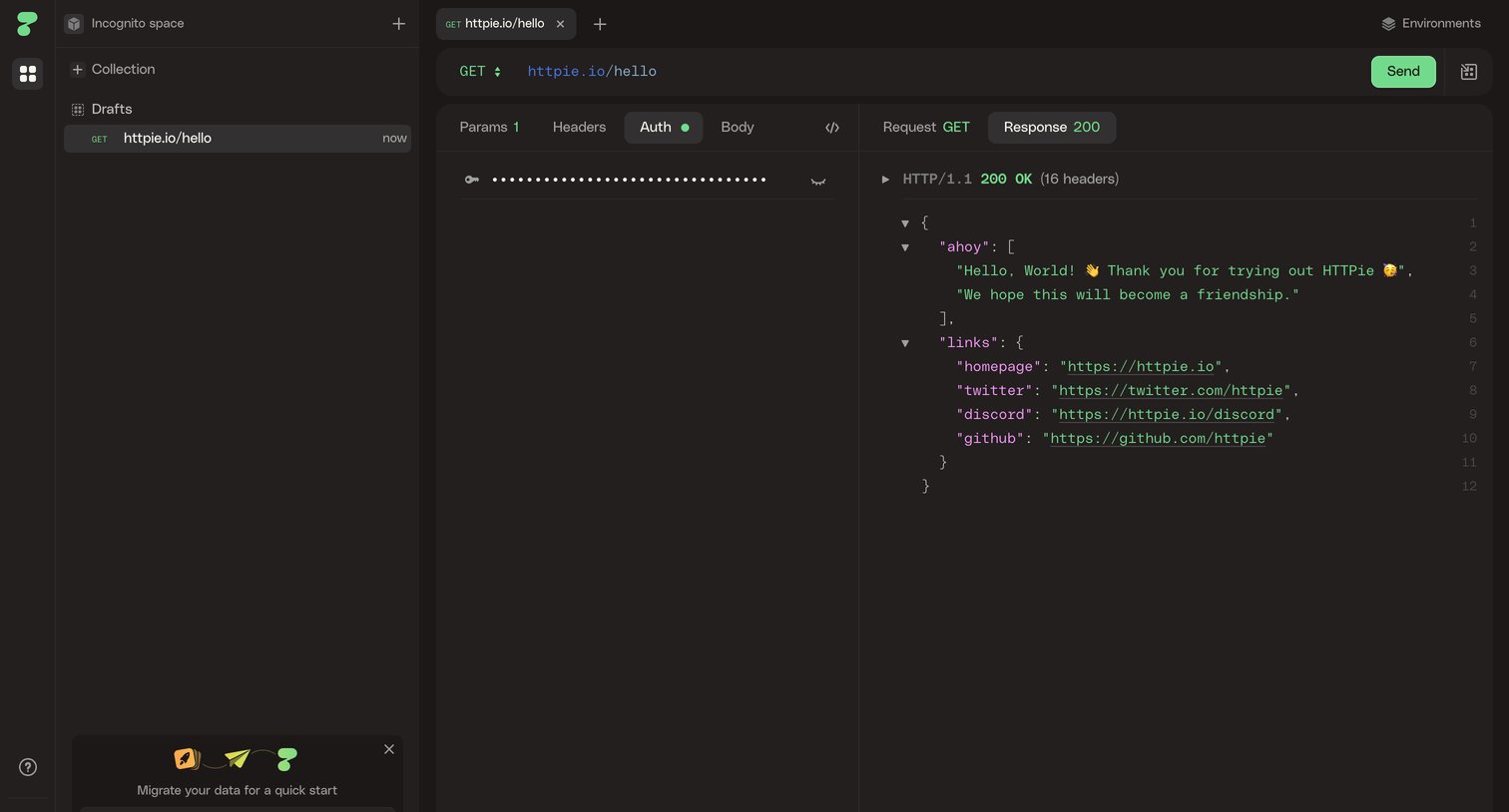The width and height of the screenshot is (1509, 812).
Task: Switch to the Headers tab
Action: (579, 128)
